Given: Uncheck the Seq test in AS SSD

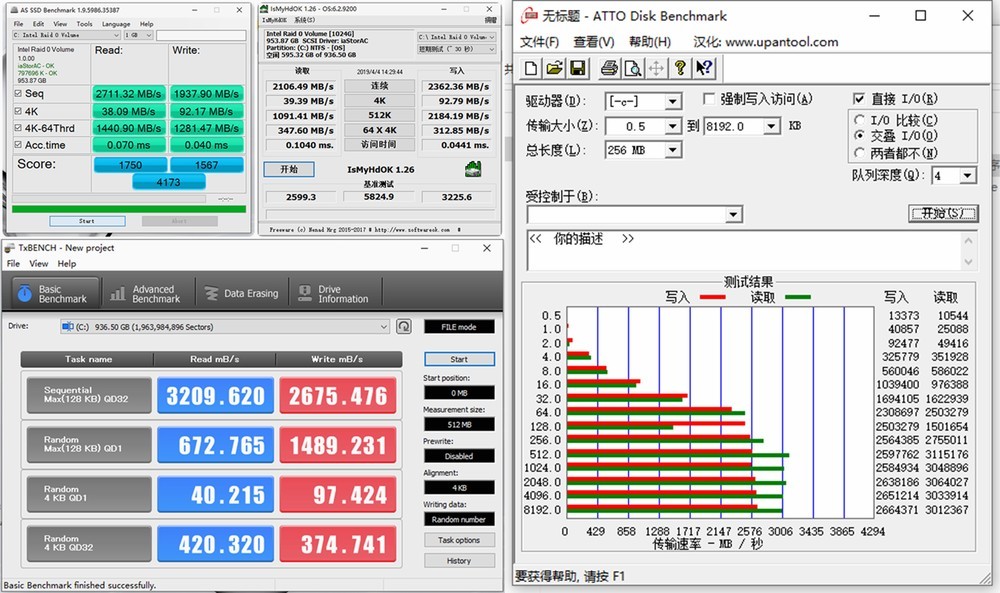Looking at the screenshot, I should coord(18,93).
